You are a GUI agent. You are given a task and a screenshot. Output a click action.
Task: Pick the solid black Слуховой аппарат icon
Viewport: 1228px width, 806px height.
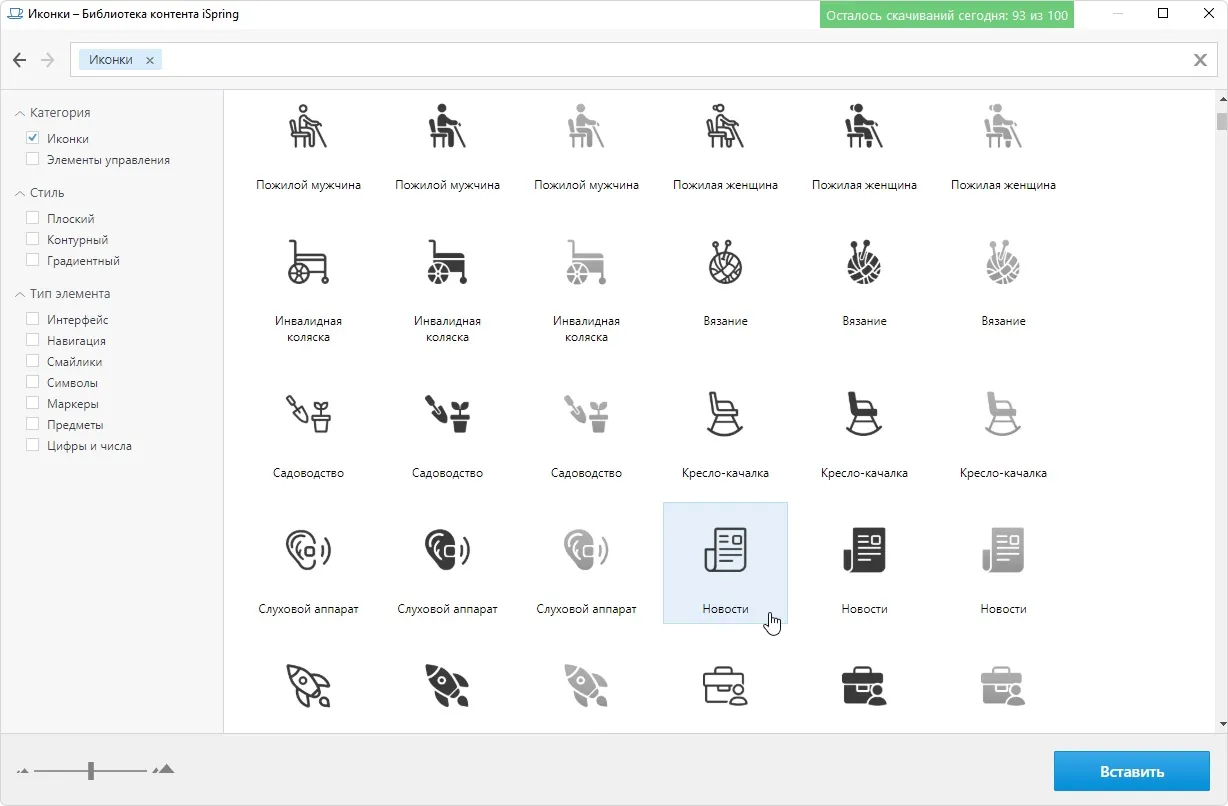coord(447,549)
